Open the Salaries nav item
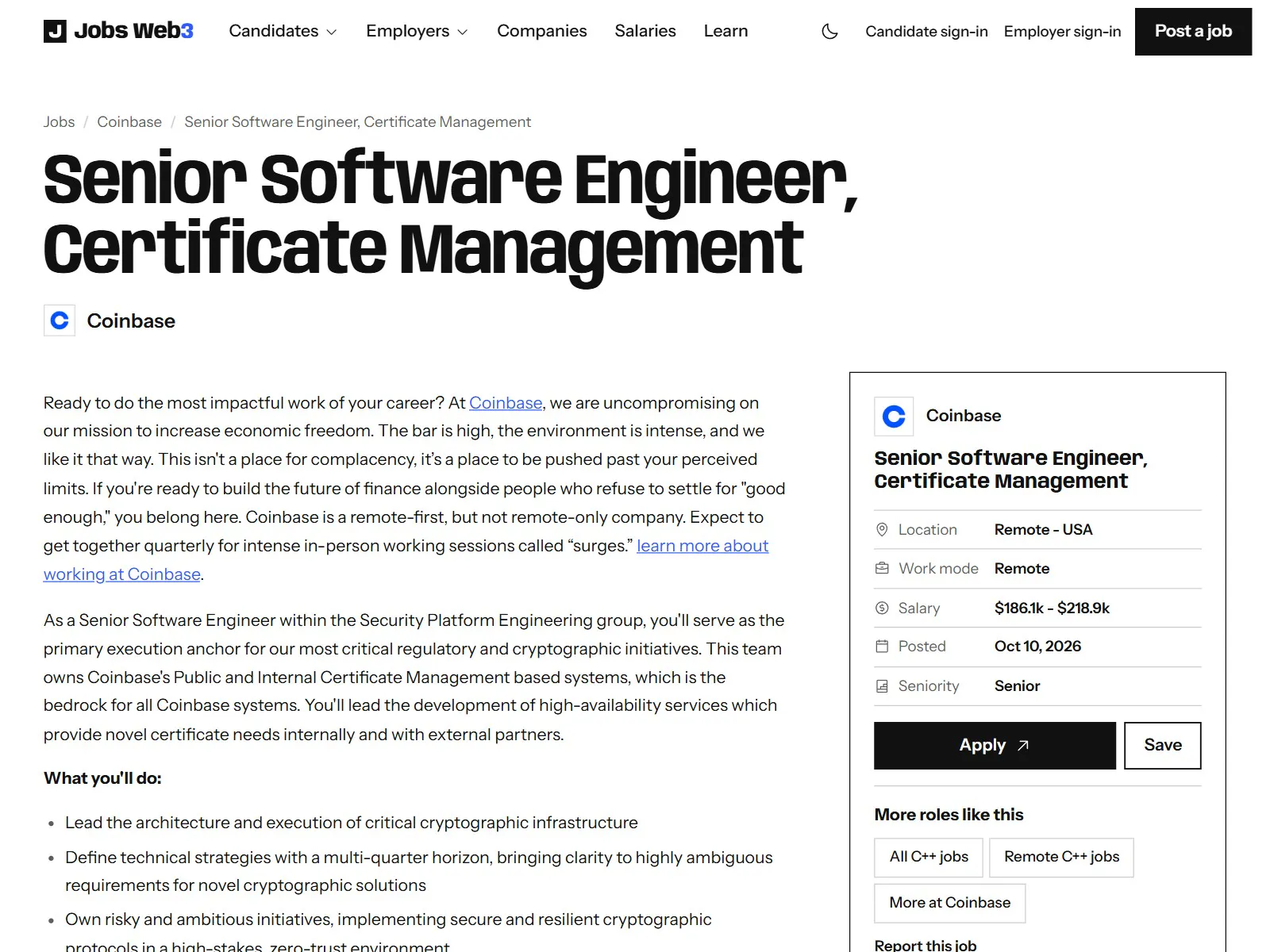Image resolution: width=1270 pixels, height=952 pixels. click(645, 31)
